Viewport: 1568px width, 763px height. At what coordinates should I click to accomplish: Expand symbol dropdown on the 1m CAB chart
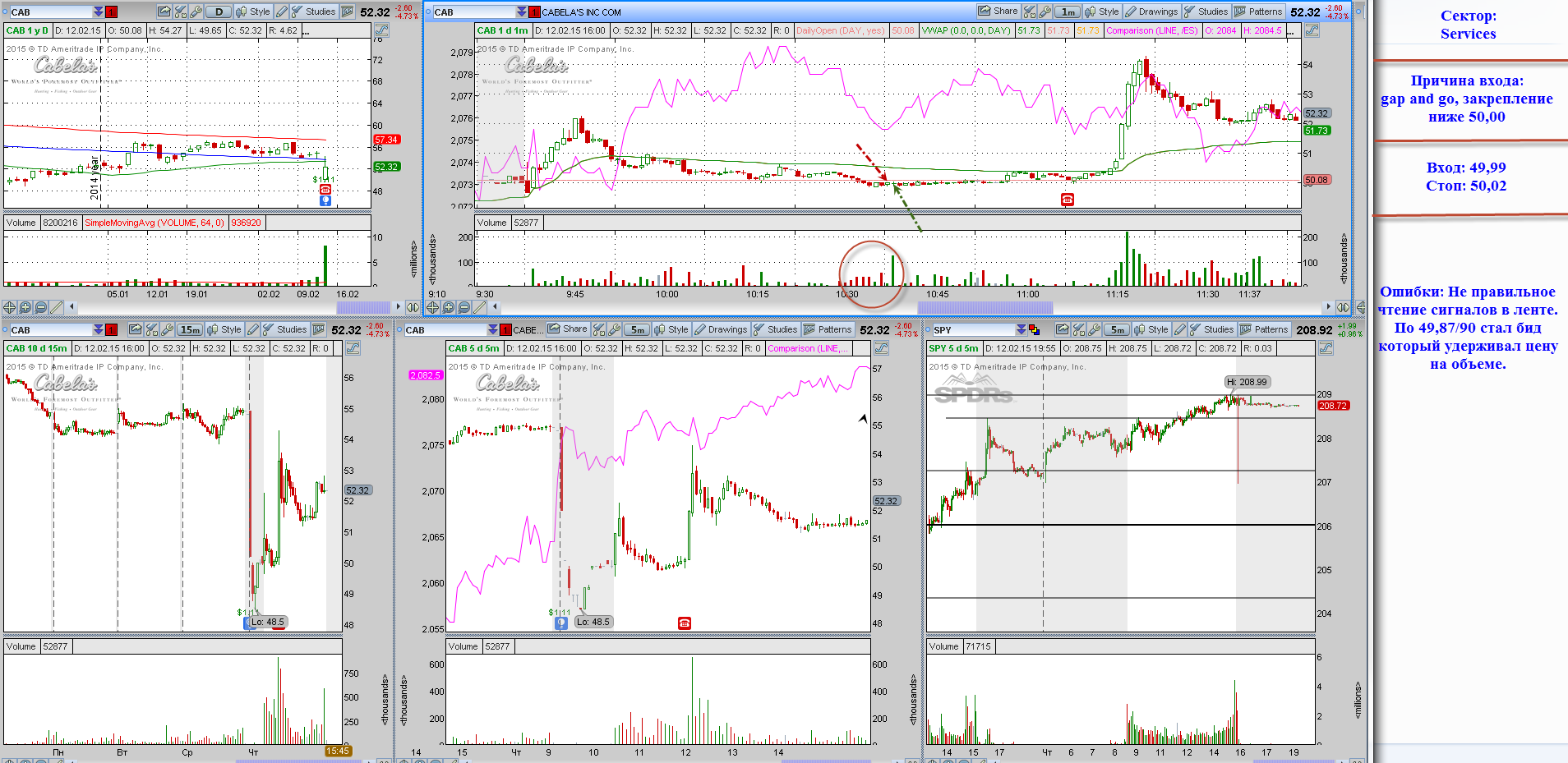coord(522,11)
